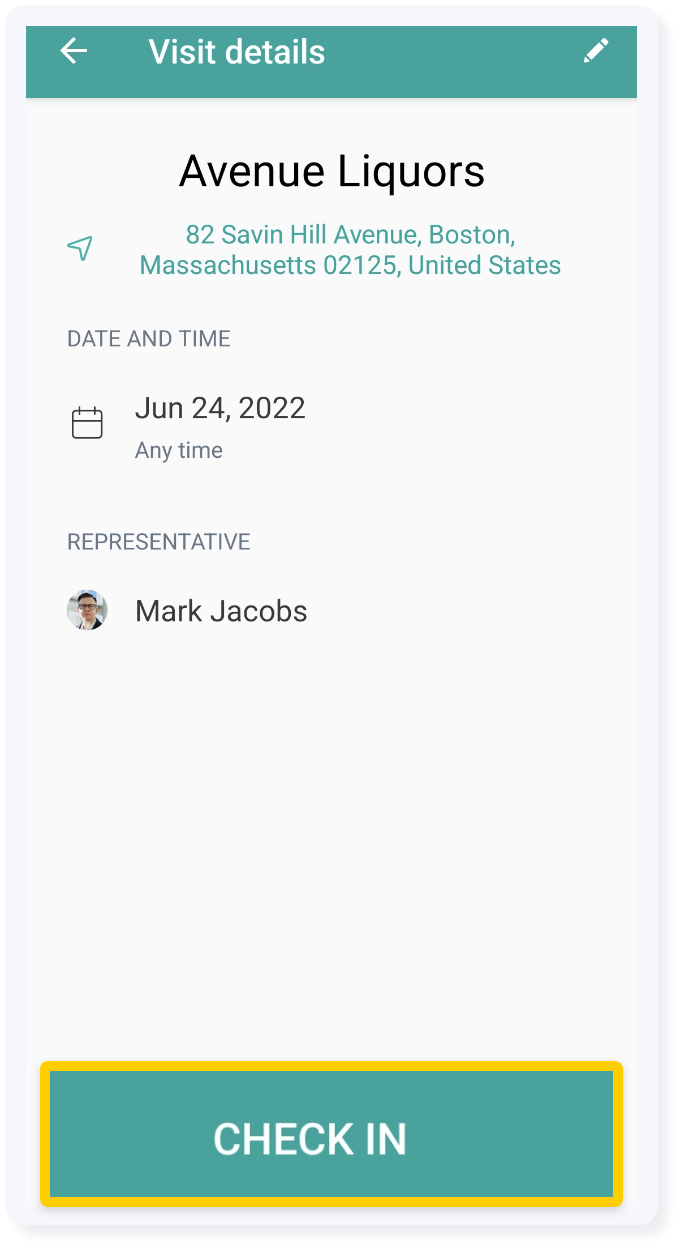
Task: Click the Any time label
Action: point(177,450)
